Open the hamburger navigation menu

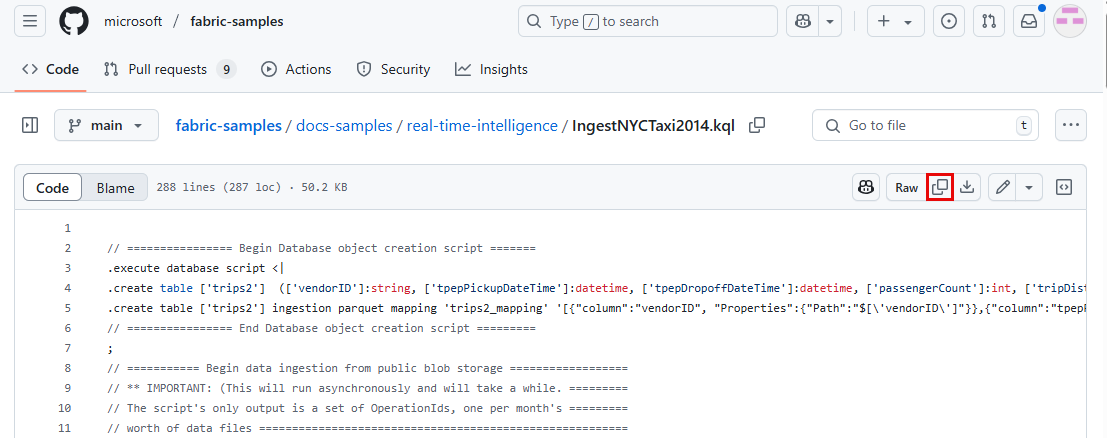coord(30,21)
